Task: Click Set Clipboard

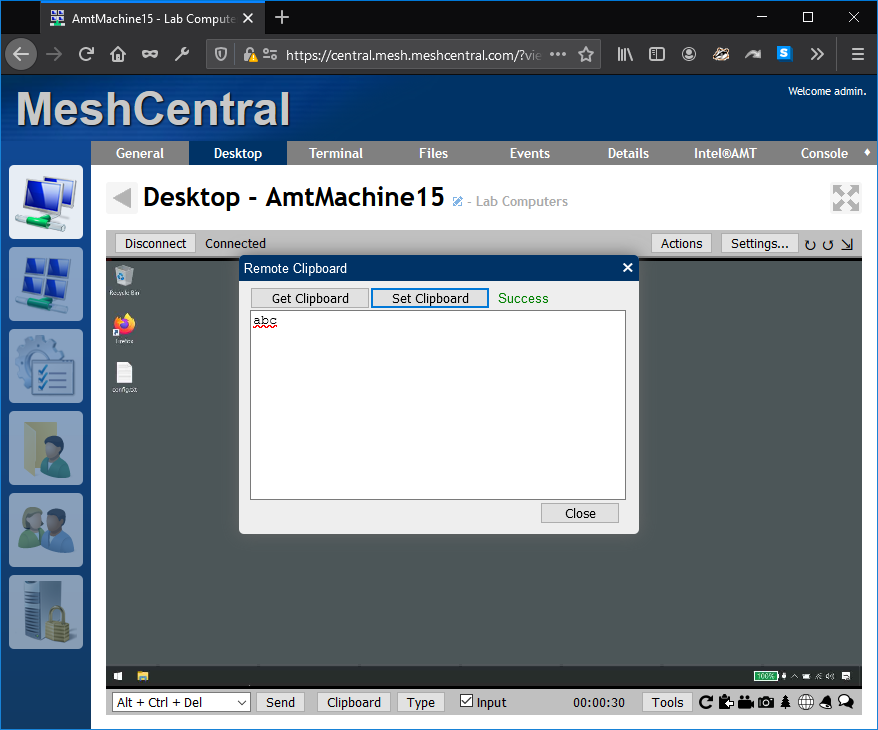Action: 430,298
